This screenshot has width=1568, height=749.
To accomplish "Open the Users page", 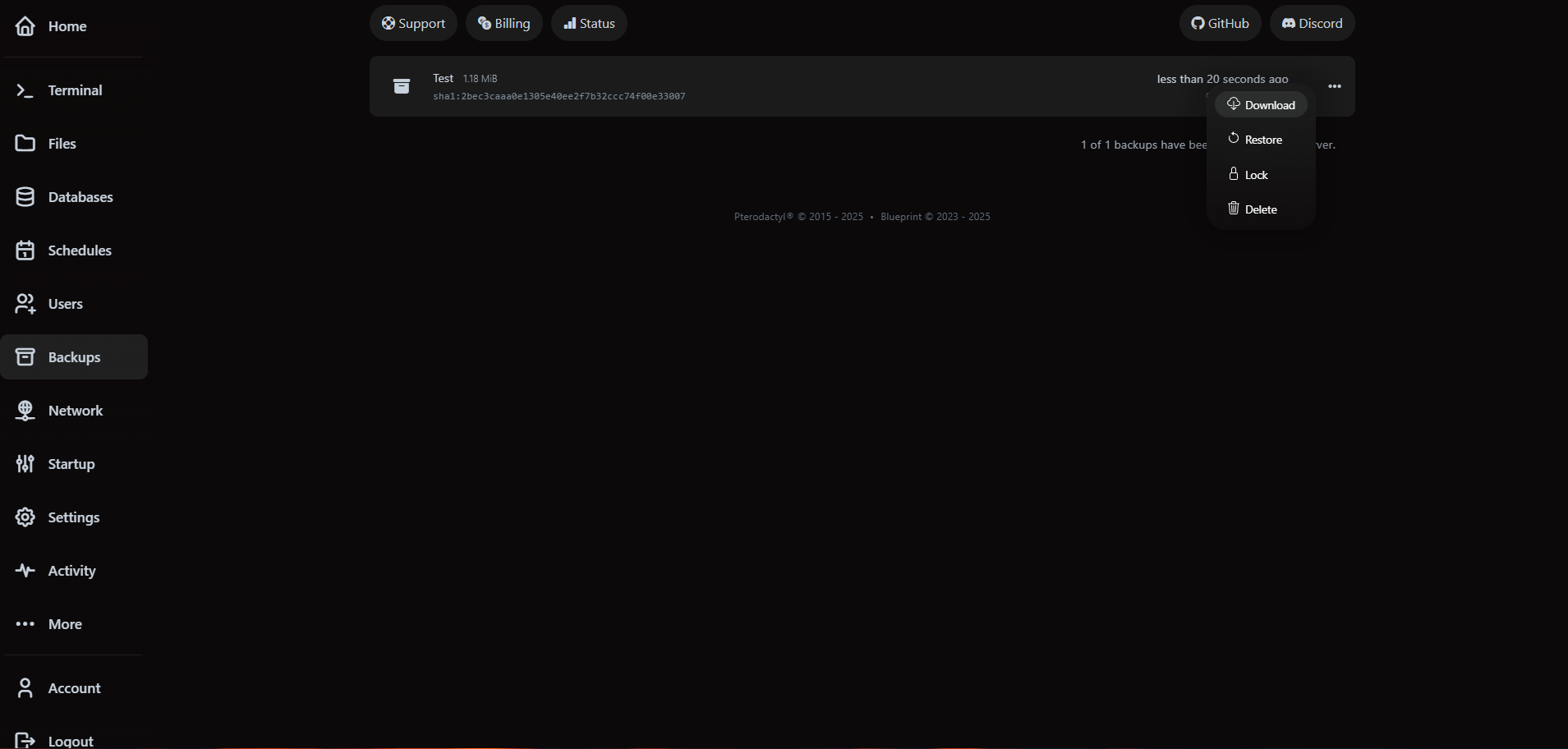I will (65, 303).
